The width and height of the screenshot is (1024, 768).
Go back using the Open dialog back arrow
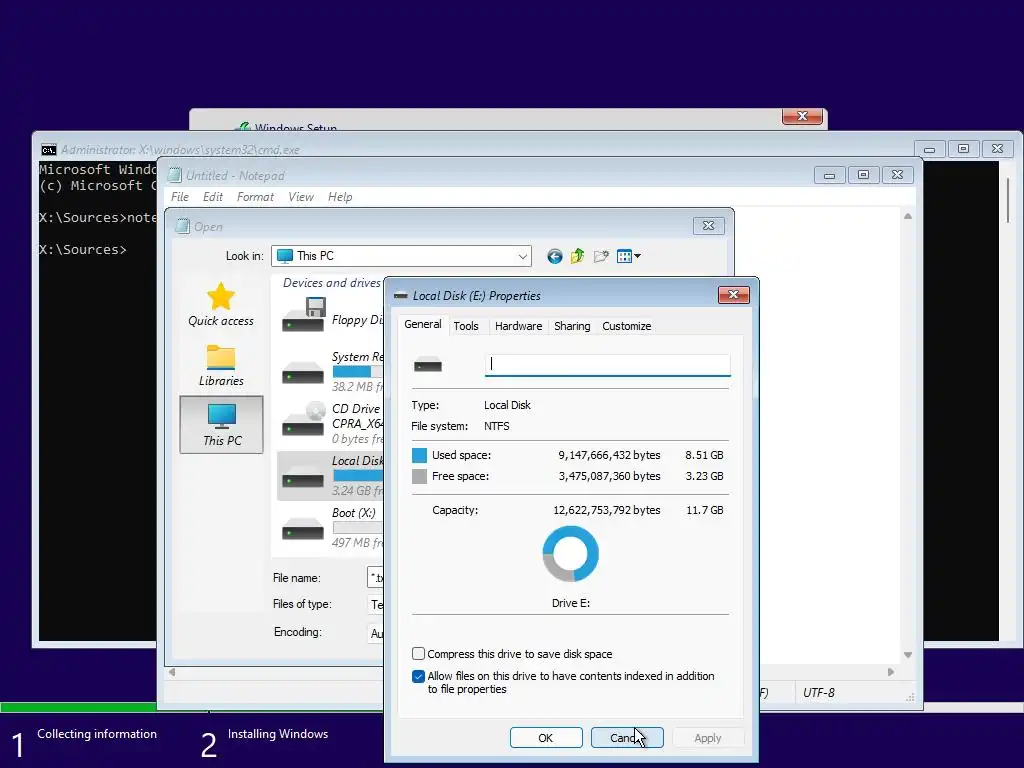[554, 257]
